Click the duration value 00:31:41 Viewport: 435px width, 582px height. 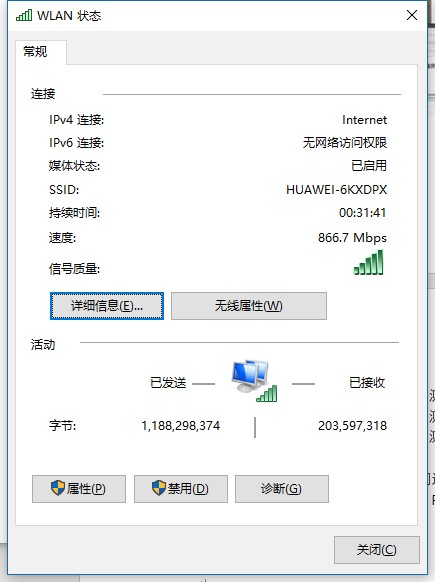pos(362,213)
